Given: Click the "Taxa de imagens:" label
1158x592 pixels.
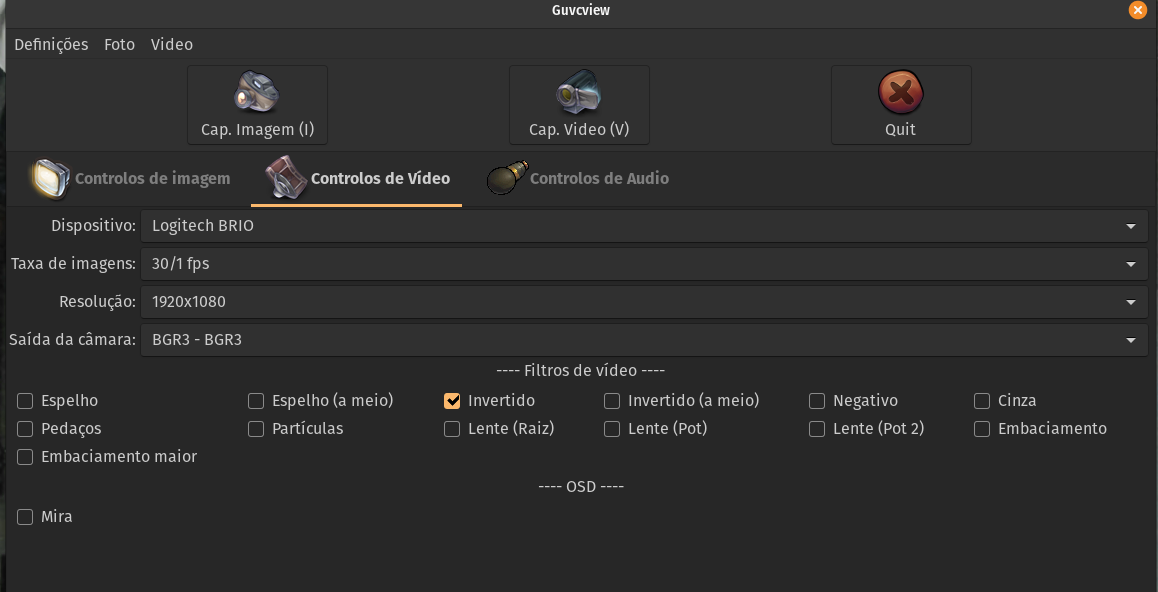Looking at the screenshot, I should point(74,264).
